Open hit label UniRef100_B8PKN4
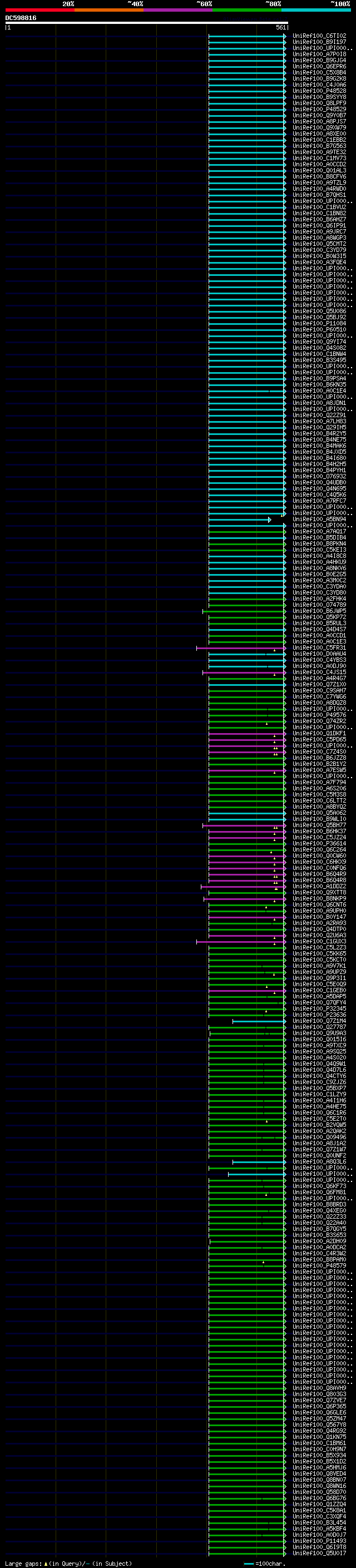The image size is (356, 1568). tap(319, 543)
